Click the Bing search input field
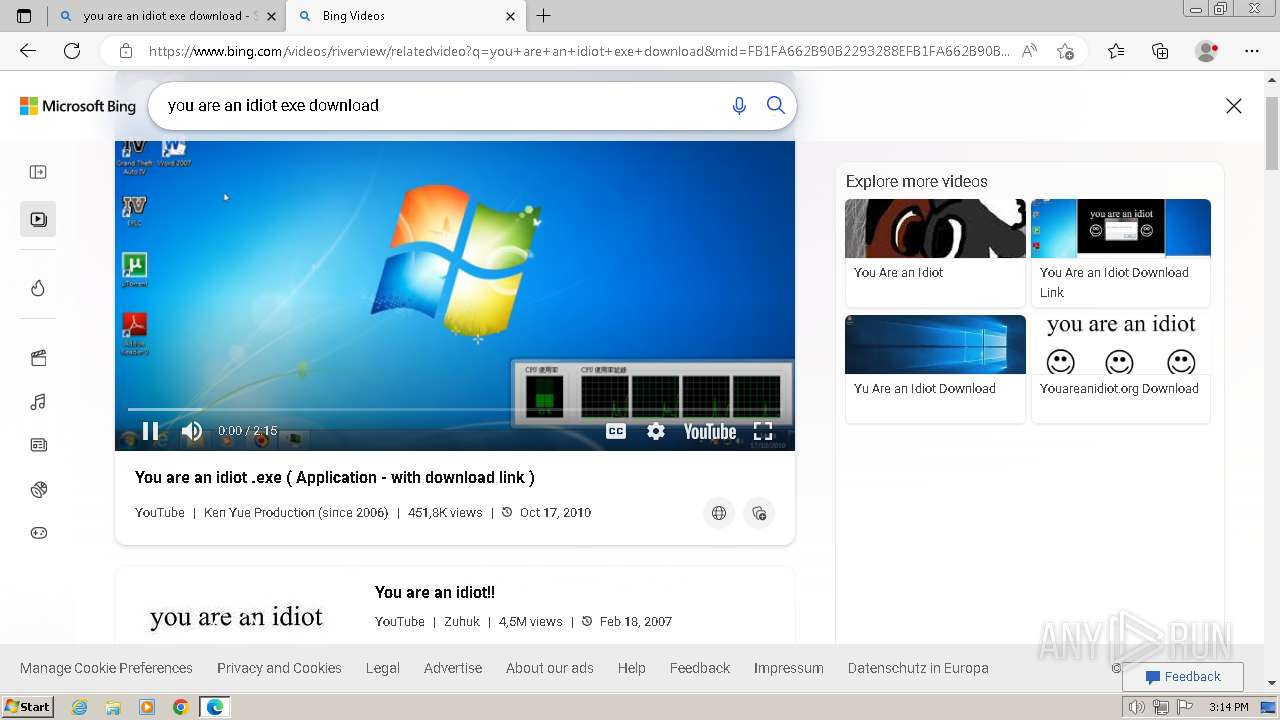Screen dimensions: 1280x720 [x=440, y=105]
